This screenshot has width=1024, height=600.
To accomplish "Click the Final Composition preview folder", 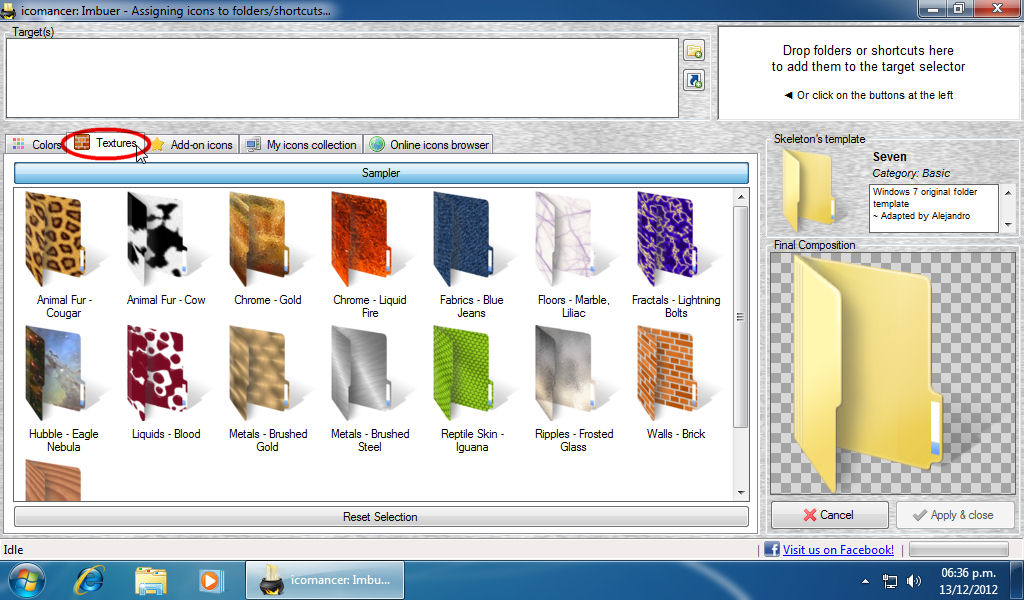I will [x=868, y=373].
